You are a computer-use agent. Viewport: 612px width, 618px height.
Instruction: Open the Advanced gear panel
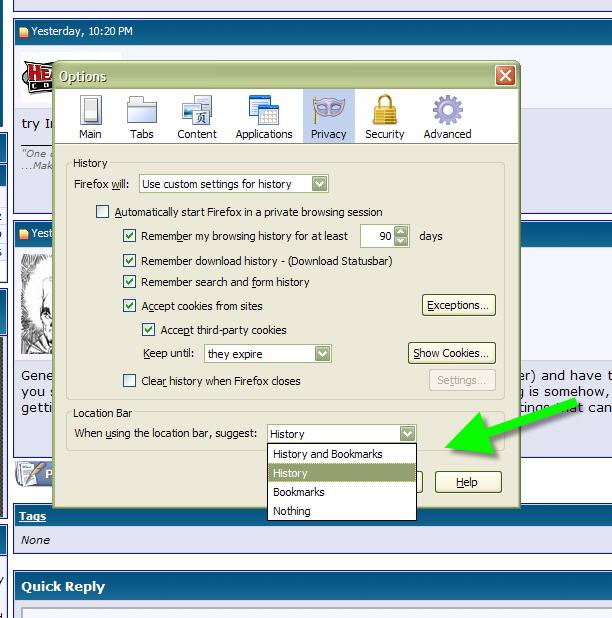(447, 117)
